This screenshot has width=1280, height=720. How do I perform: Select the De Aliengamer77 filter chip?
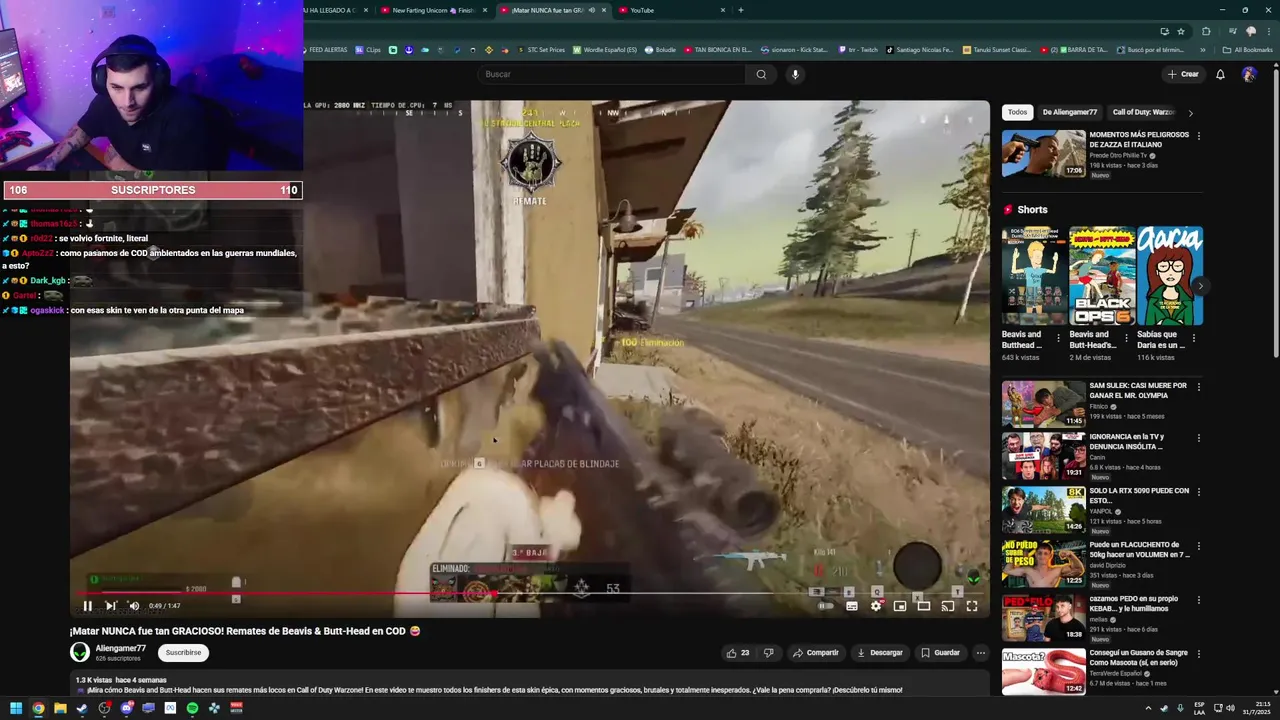[x=1070, y=112]
